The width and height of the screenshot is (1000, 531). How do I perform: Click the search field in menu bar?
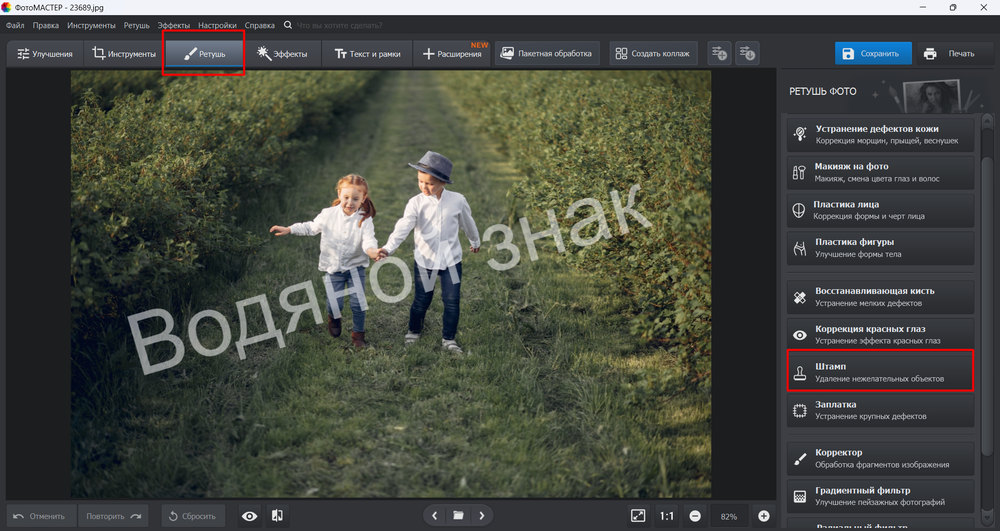pos(339,25)
